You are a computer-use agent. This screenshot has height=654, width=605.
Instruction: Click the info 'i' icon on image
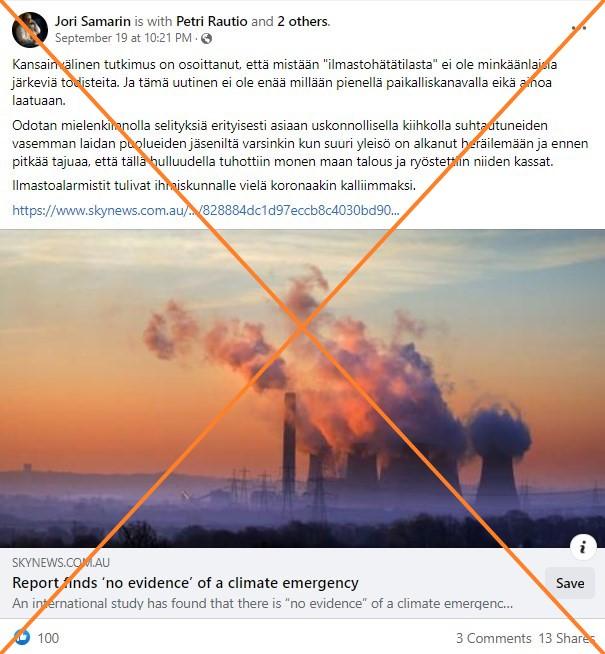pyautogui.click(x=582, y=546)
